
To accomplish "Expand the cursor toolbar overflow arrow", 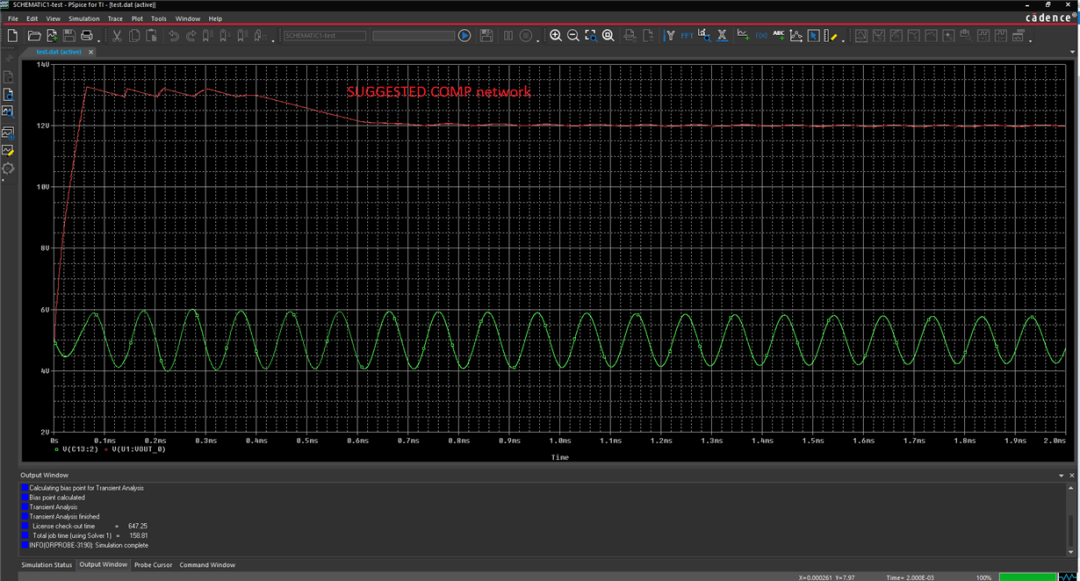I will tap(1030, 40).
